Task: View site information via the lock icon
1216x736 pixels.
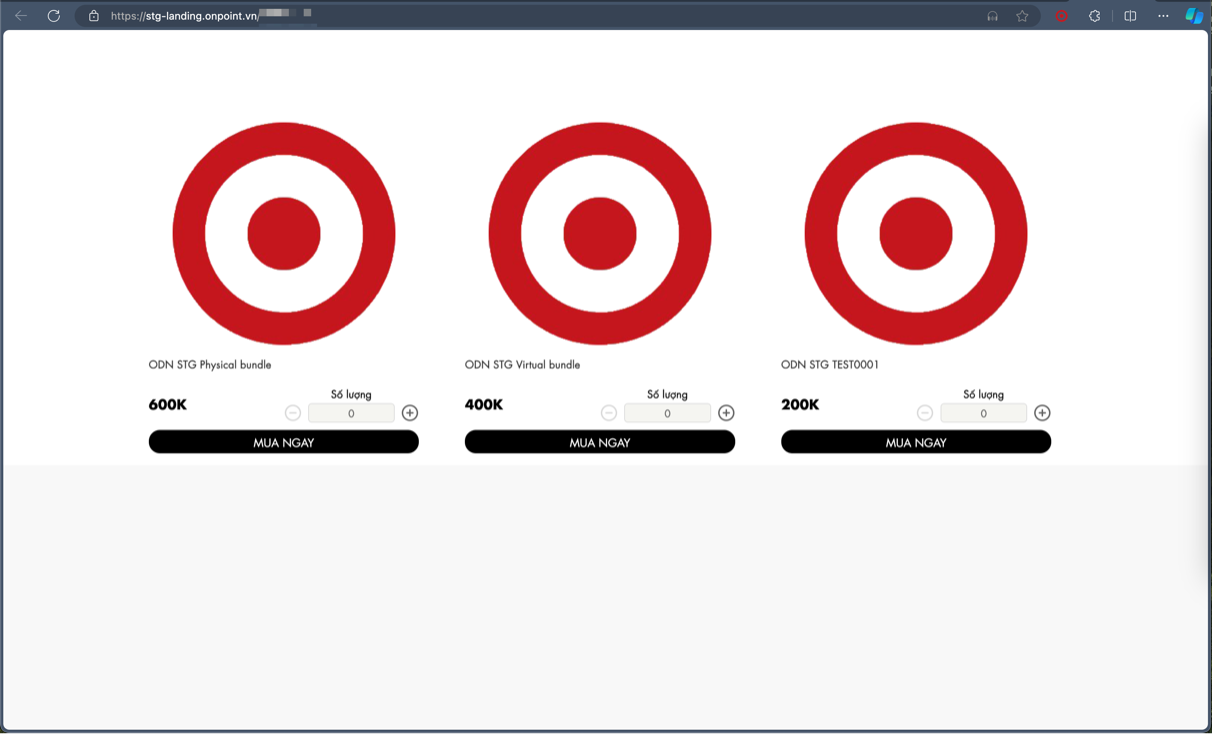Action: pos(94,16)
